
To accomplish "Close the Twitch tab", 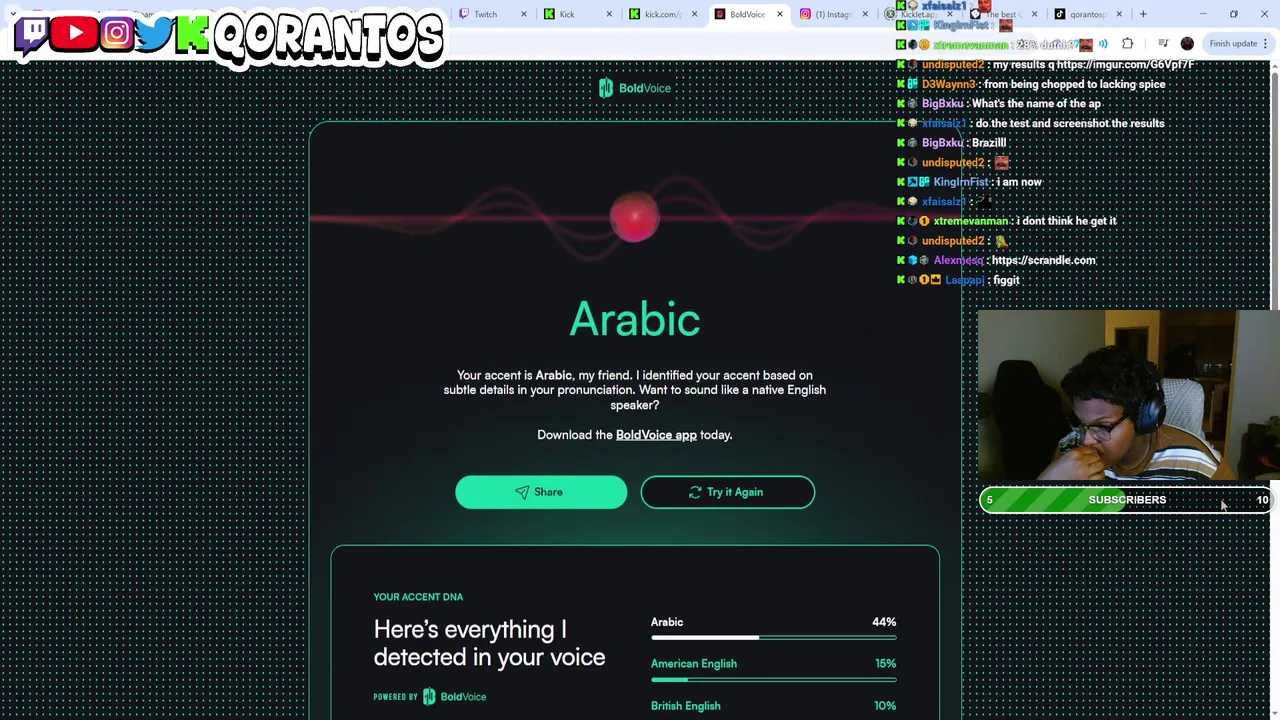I will 523,14.
